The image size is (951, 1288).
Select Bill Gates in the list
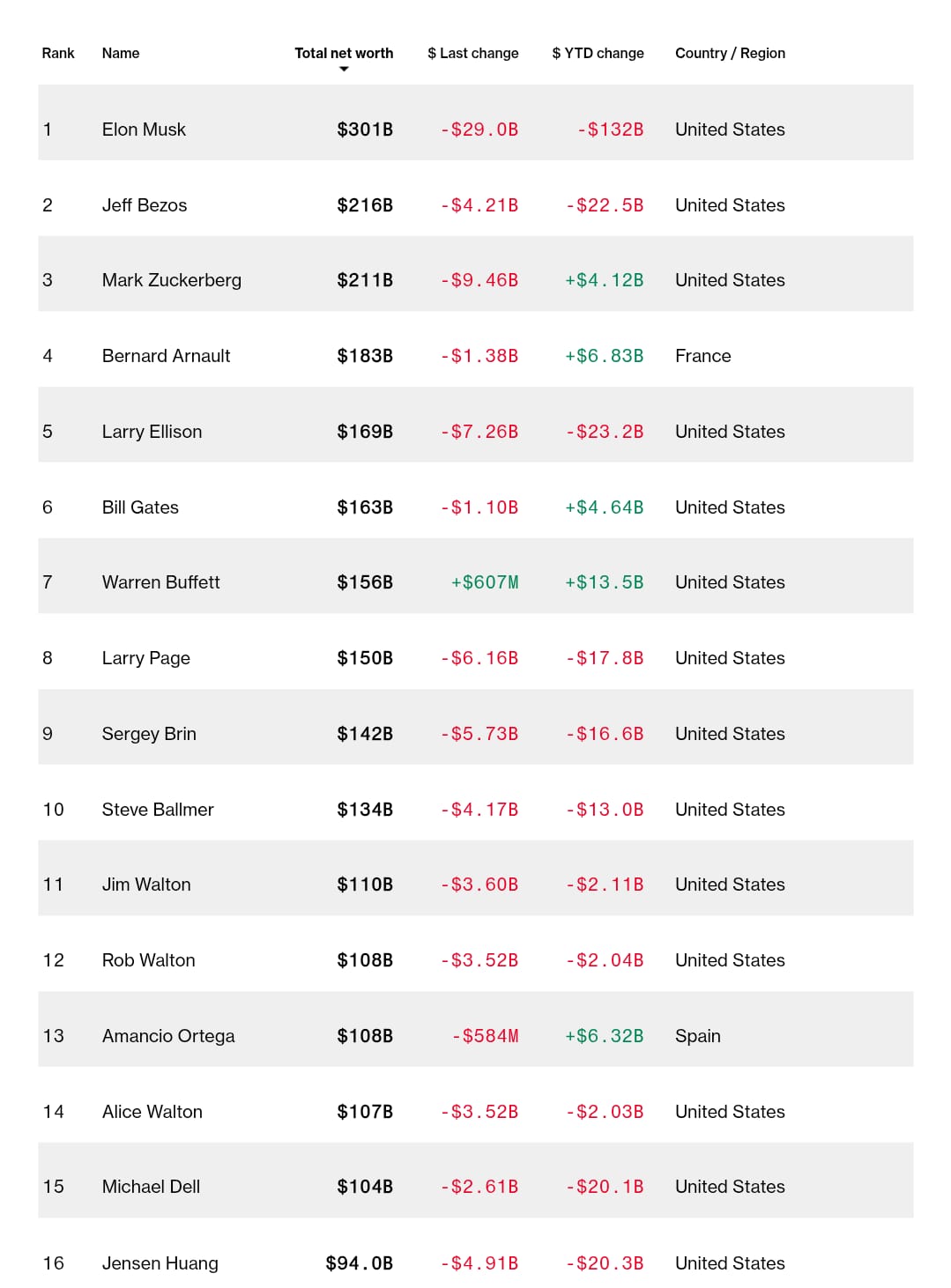click(140, 507)
